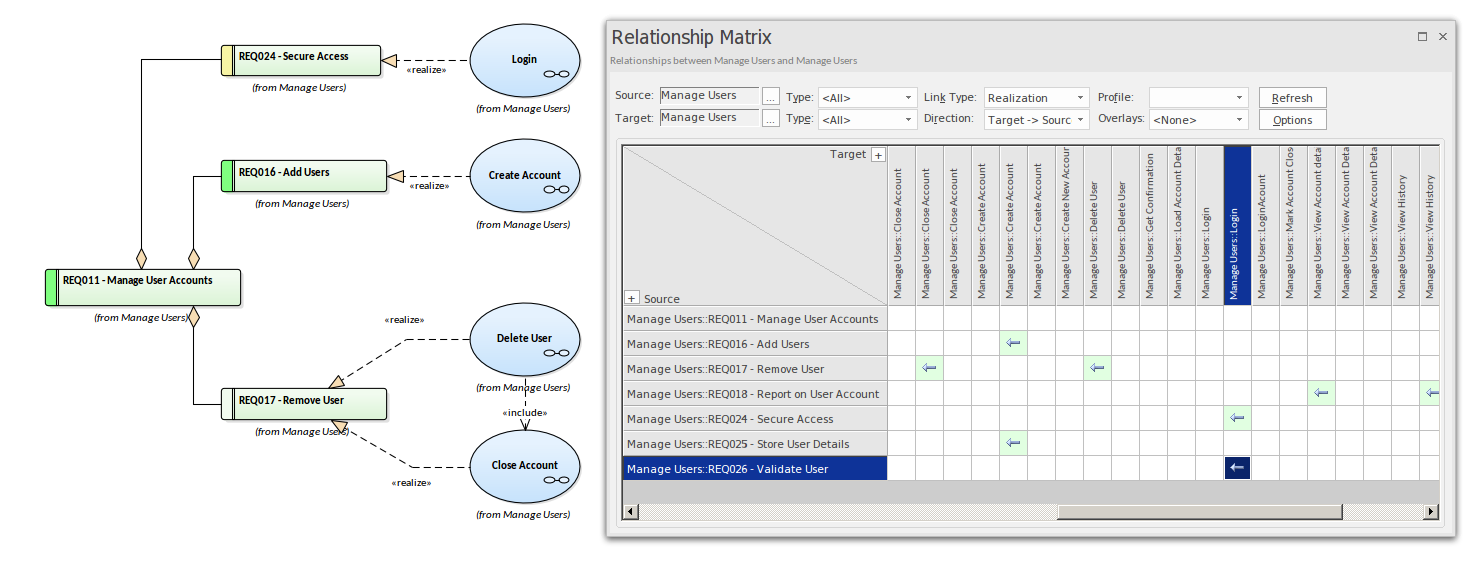The image size is (1476, 562).
Task: Select row header REQ018 - Report on User Account
Action: click(x=755, y=393)
